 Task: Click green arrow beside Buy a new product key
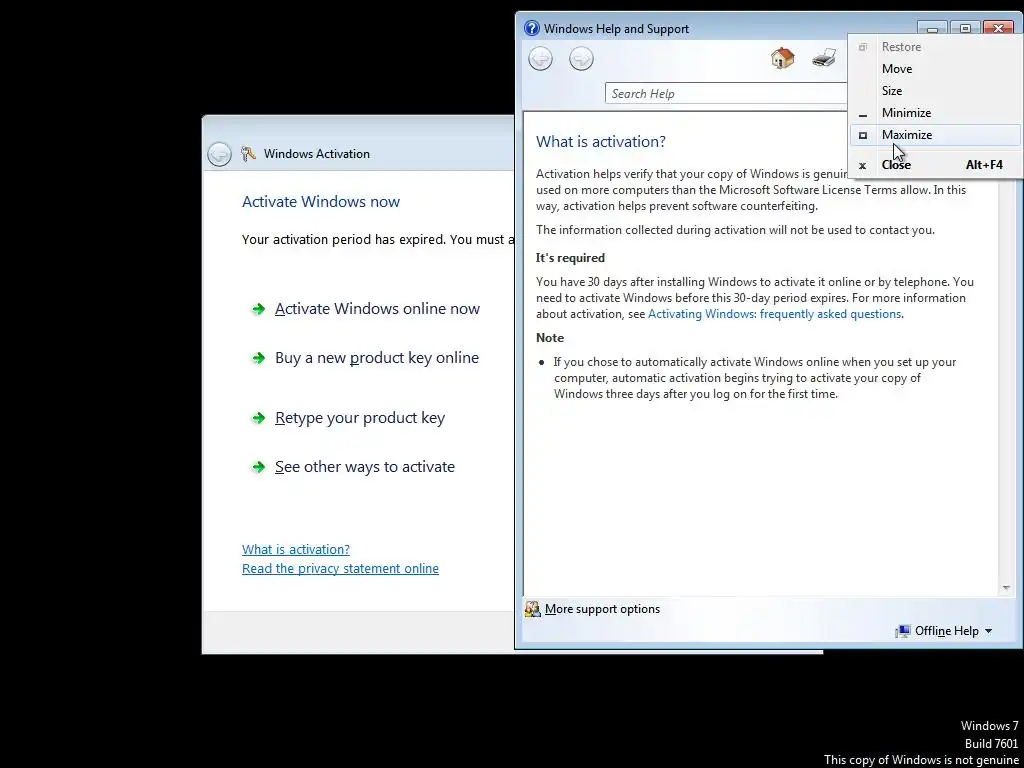coord(259,358)
